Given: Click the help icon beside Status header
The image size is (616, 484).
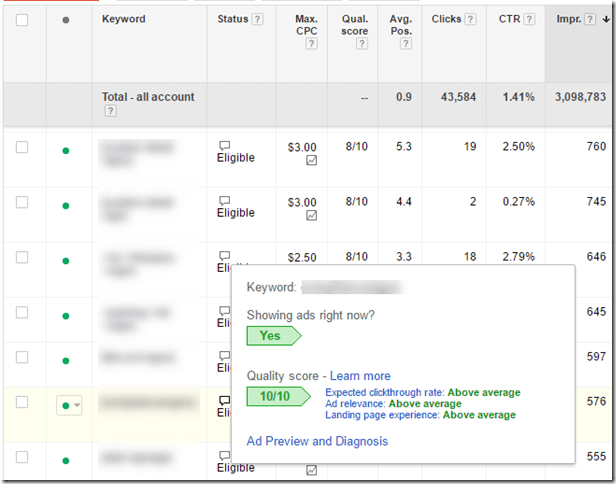Looking at the screenshot, I should pyautogui.click(x=259, y=19).
